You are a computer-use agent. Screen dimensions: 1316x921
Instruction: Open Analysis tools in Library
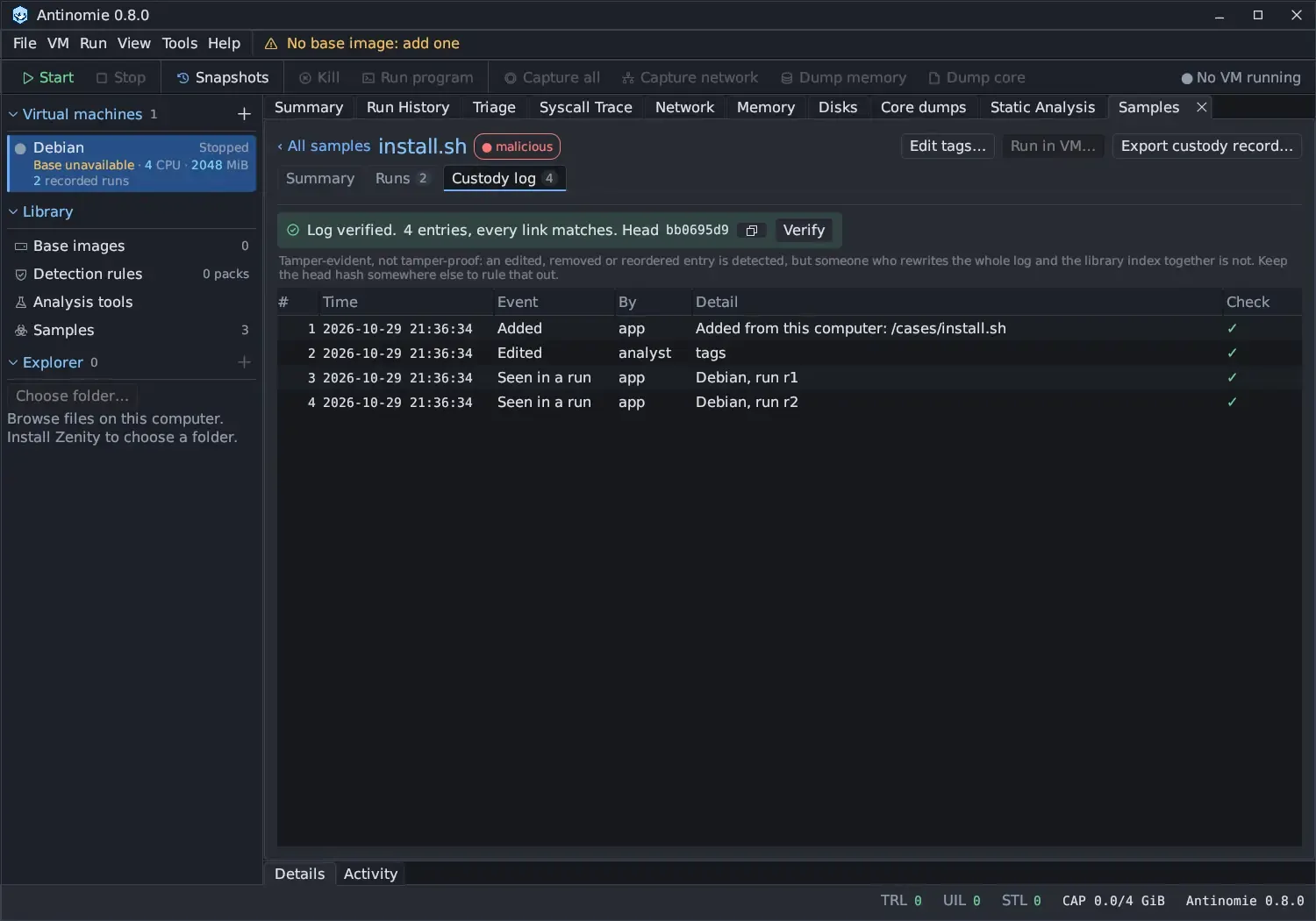[x=132, y=302]
